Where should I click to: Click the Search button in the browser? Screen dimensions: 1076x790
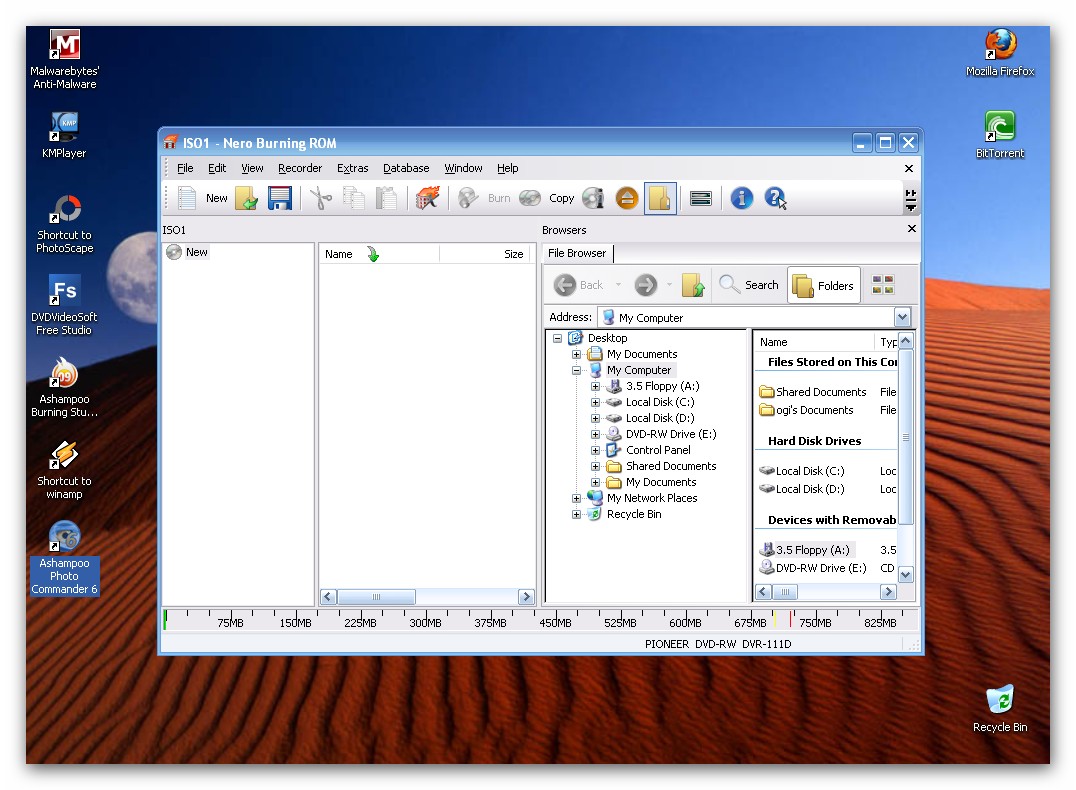[749, 285]
